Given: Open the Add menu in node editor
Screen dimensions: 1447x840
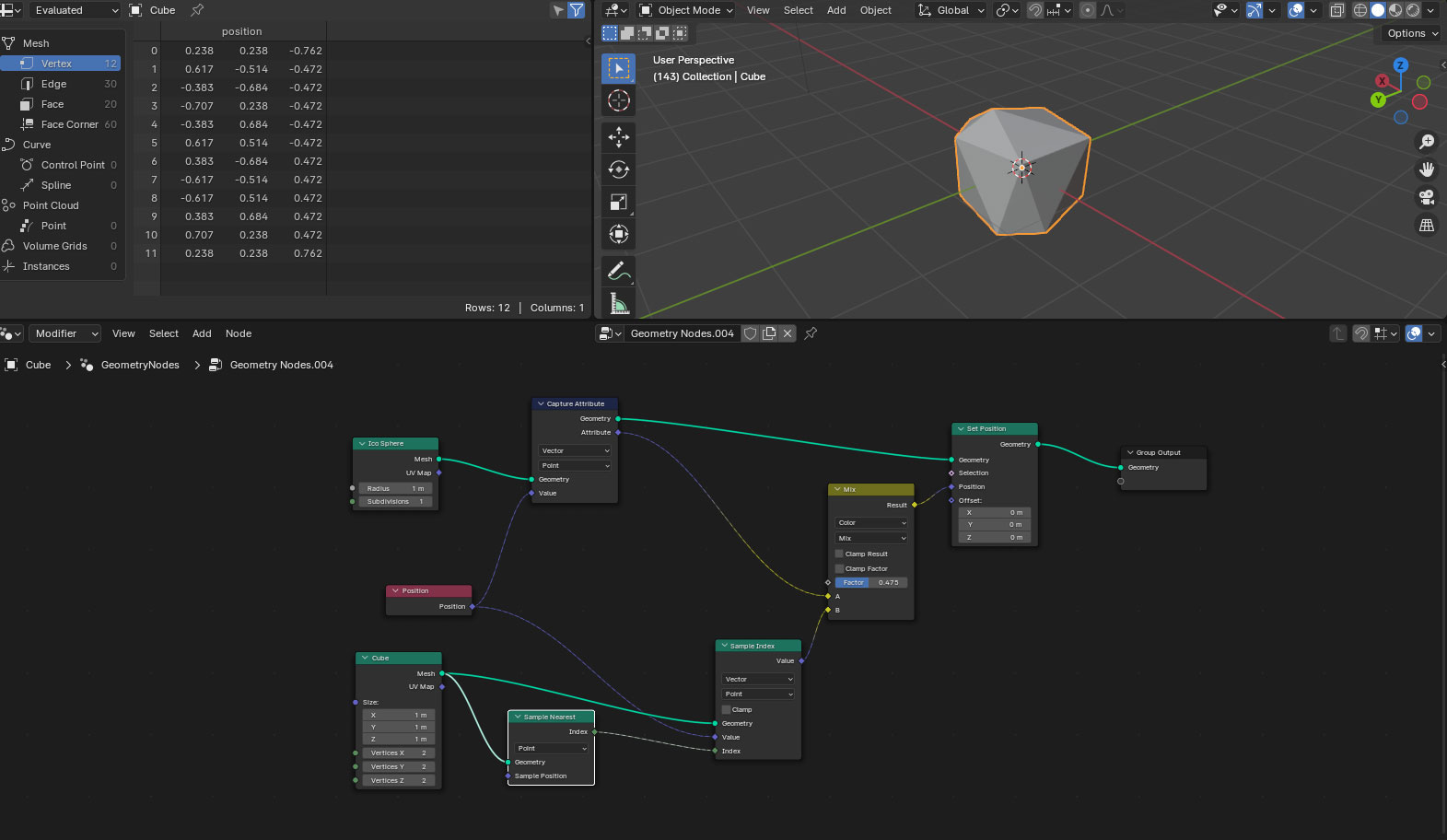Looking at the screenshot, I should [x=202, y=333].
